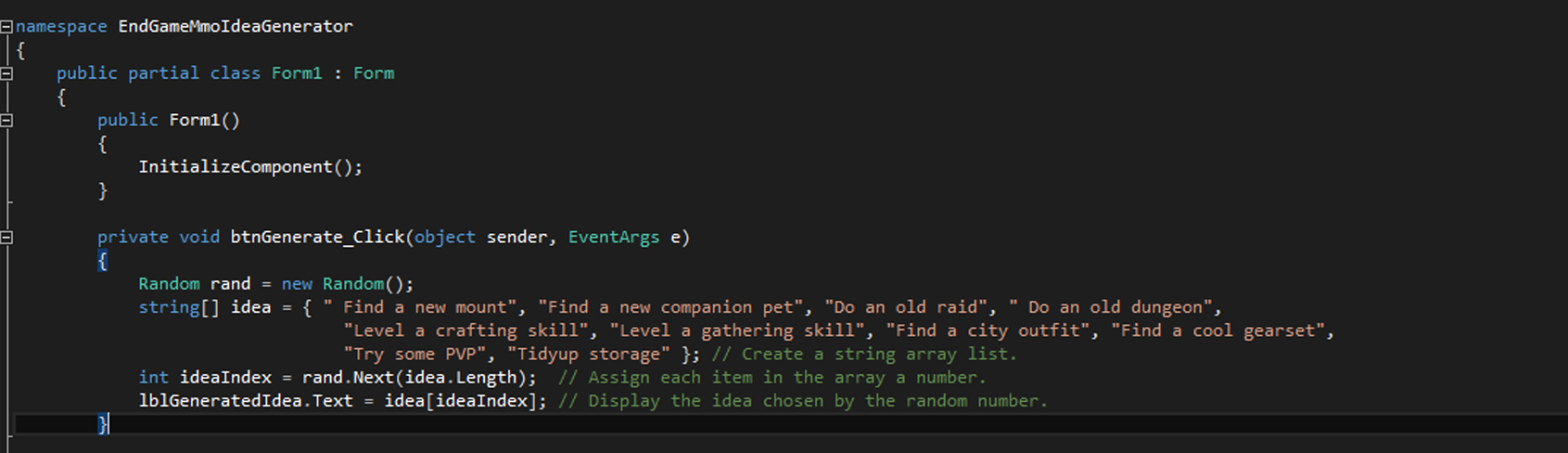This screenshot has width=1568, height=453.
Task: Collapse the Form1() constructor block
Action: pos(6,121)
